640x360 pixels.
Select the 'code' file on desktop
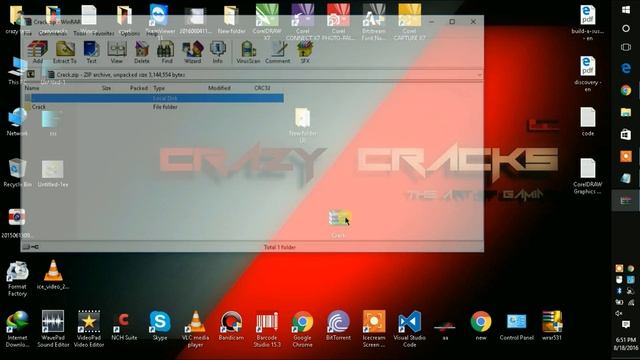pyautogui.click(x=588, y=122)
